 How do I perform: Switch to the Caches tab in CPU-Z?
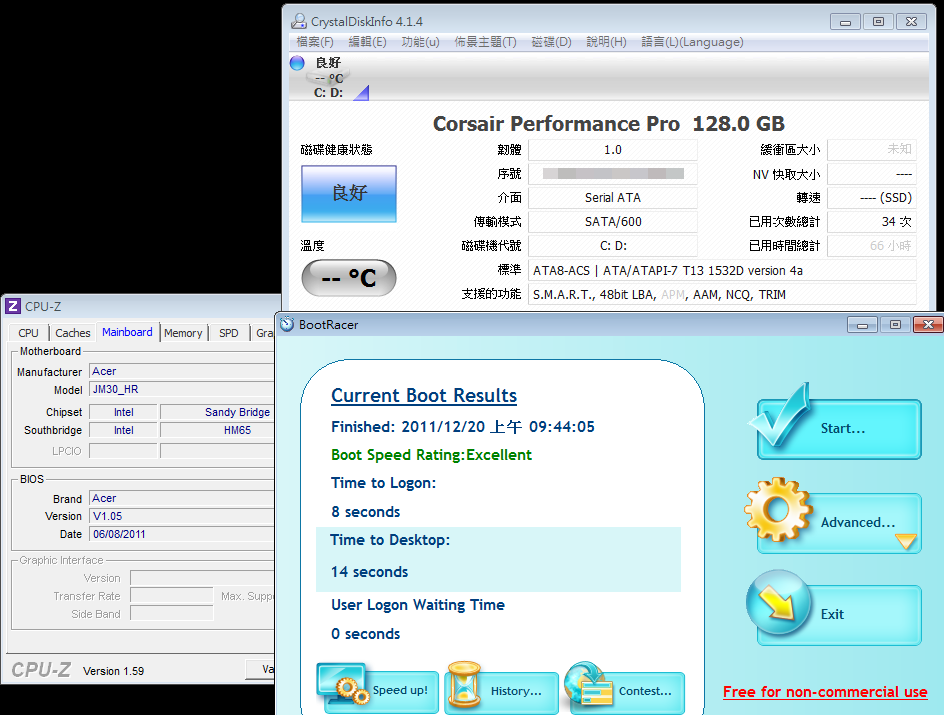(x=72, y=333)
